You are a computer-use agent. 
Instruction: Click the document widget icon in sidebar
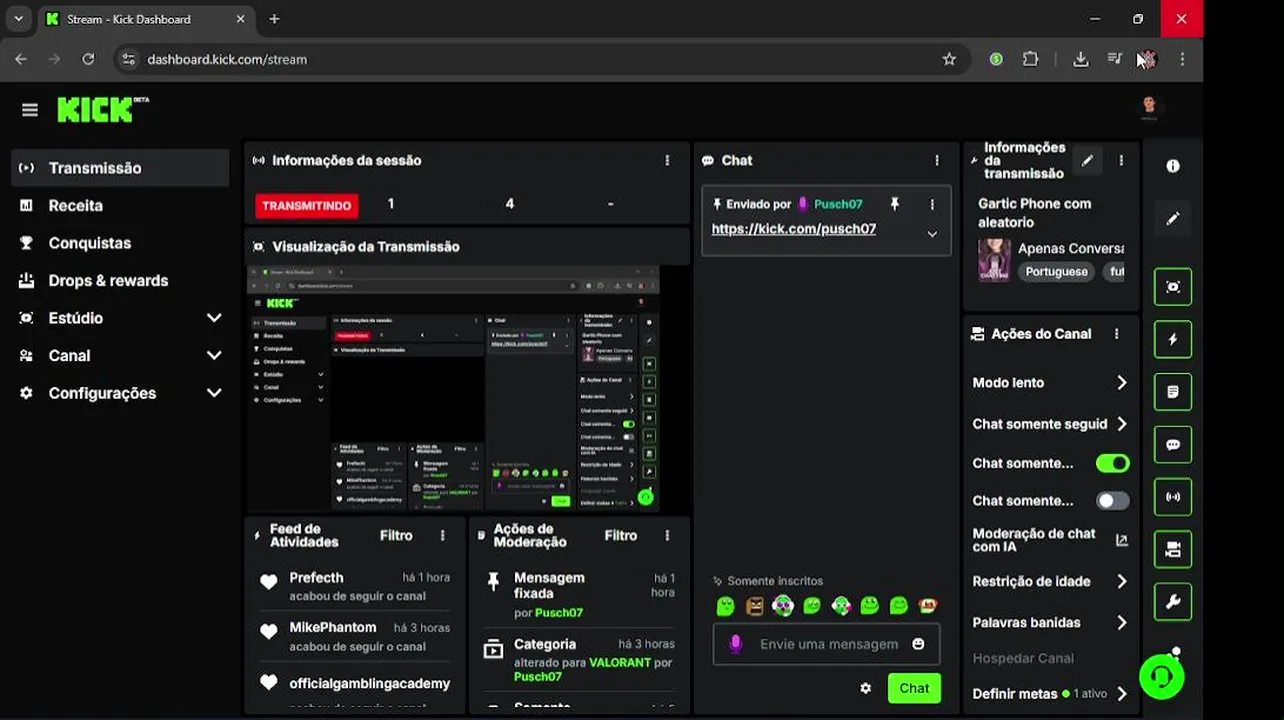pos(1173,392)
